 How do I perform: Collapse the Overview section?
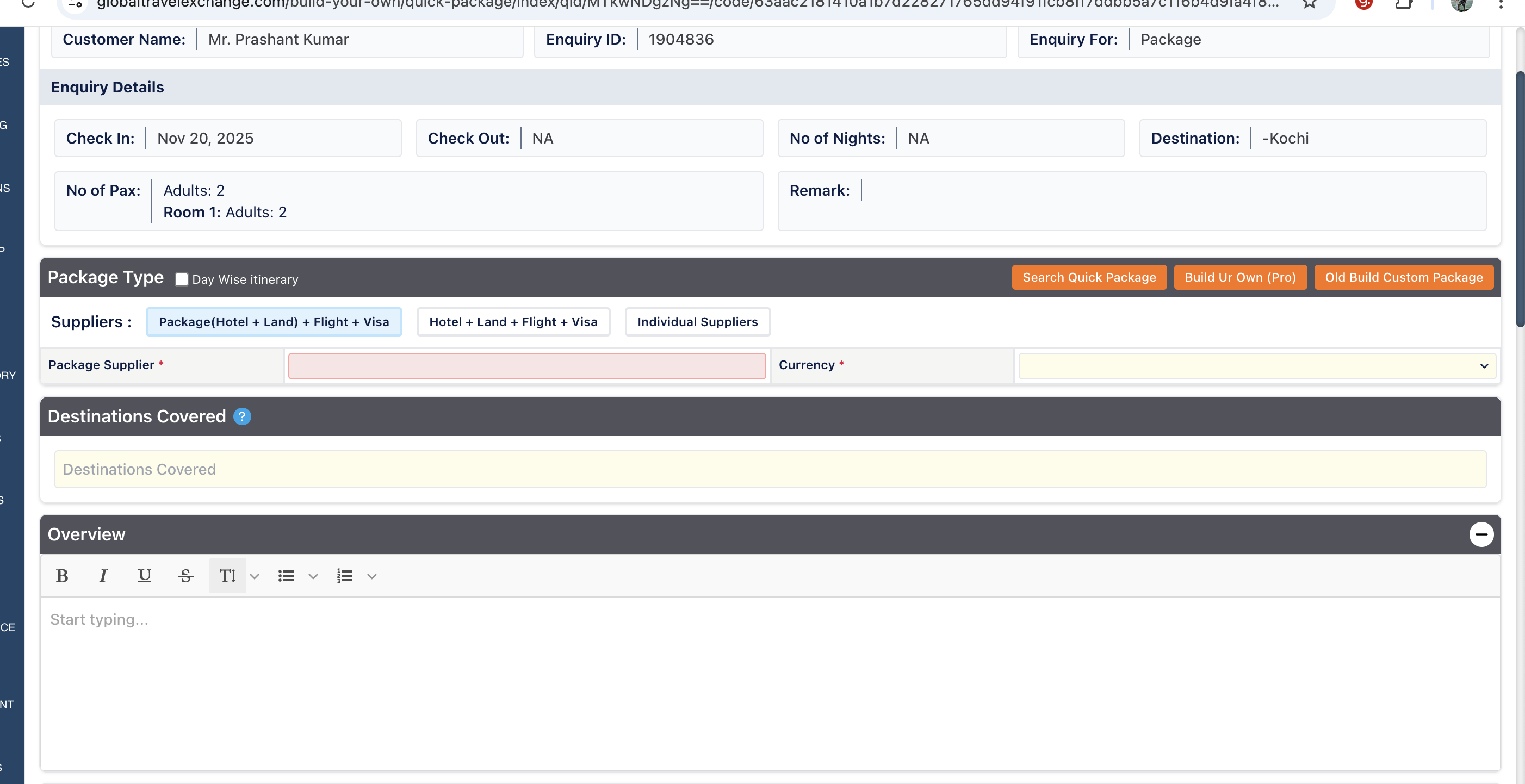(1481, 534)
